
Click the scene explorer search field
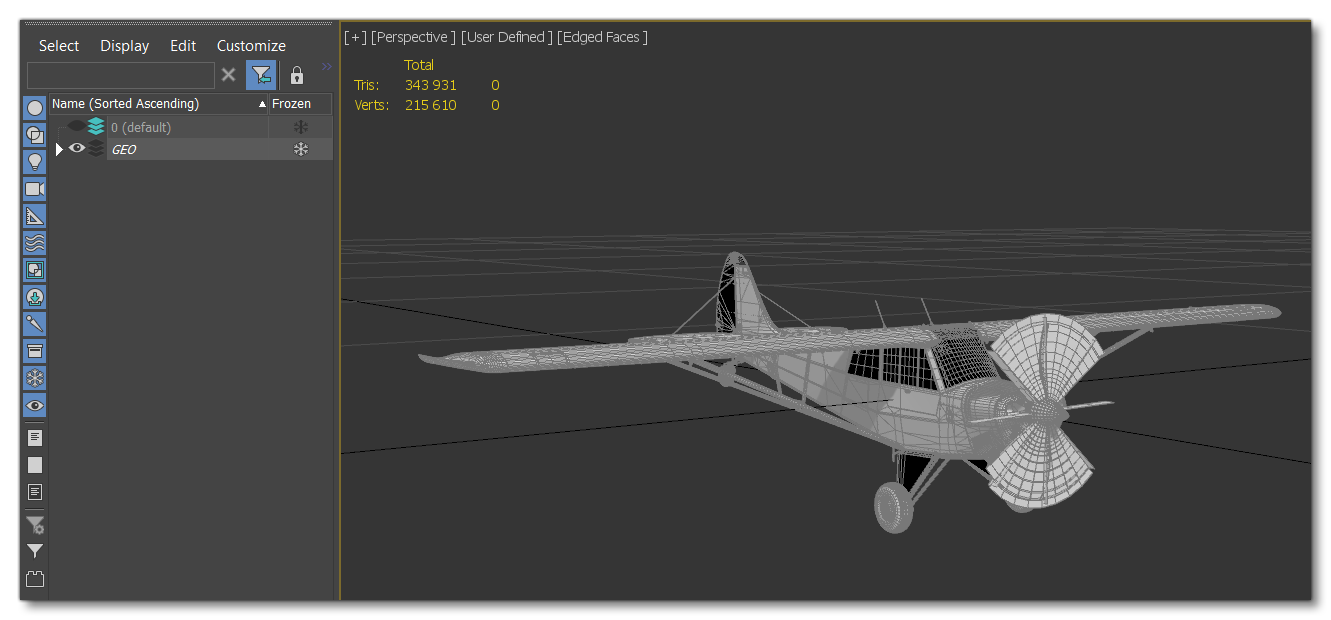point(121,76)
